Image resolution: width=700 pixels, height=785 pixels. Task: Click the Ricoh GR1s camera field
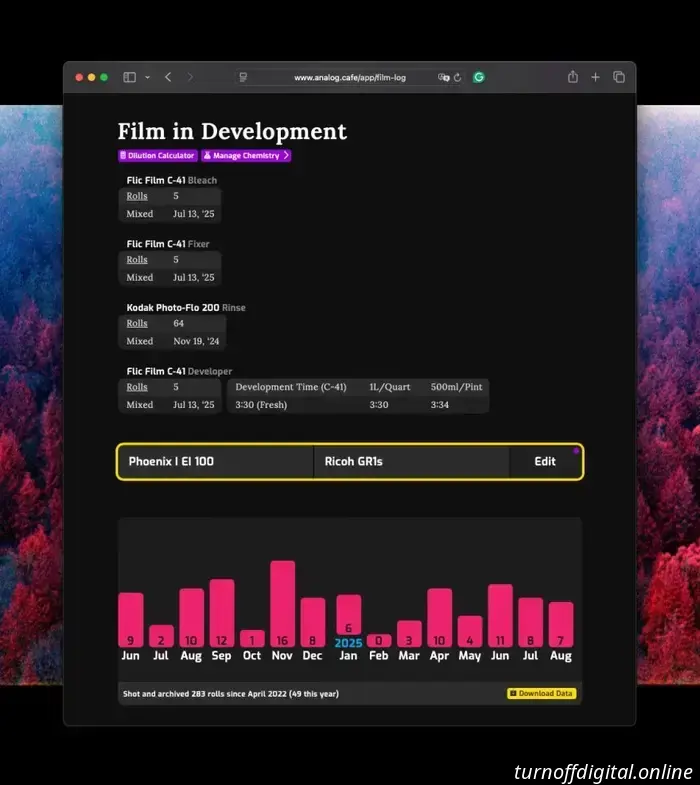point(411,462)
